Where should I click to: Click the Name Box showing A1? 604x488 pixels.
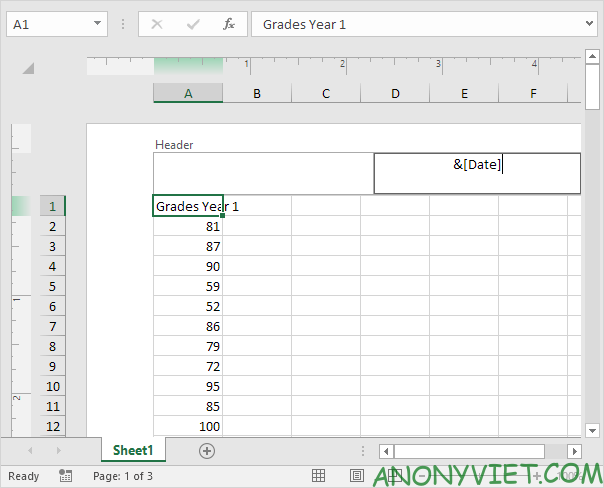point(48,24)
